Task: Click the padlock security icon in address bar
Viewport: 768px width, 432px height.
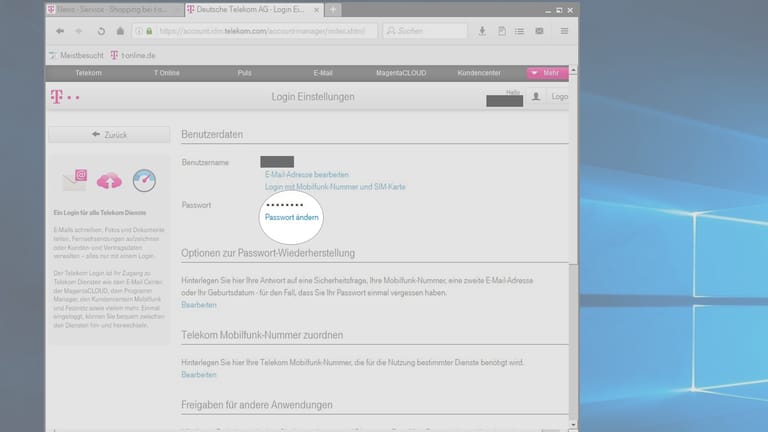Action: click(149, 31)
